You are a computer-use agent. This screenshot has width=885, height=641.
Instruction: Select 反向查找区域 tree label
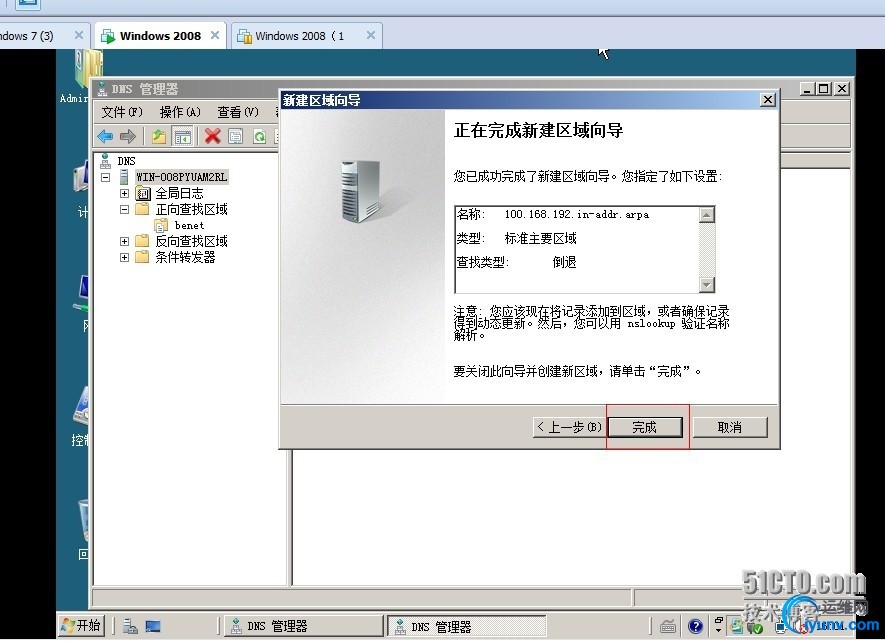191,242
